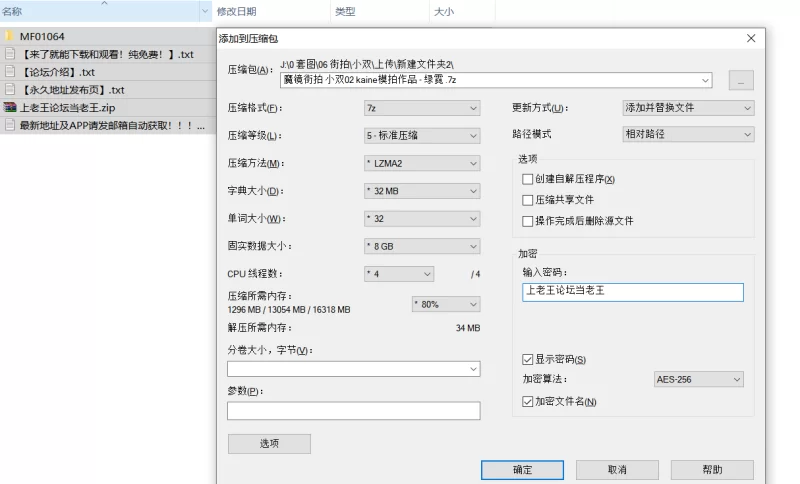This screenshot has height=484, width=800.
Task: Click the text file icon beside 【论坛介绍】.txt
Action: [9, 72]
